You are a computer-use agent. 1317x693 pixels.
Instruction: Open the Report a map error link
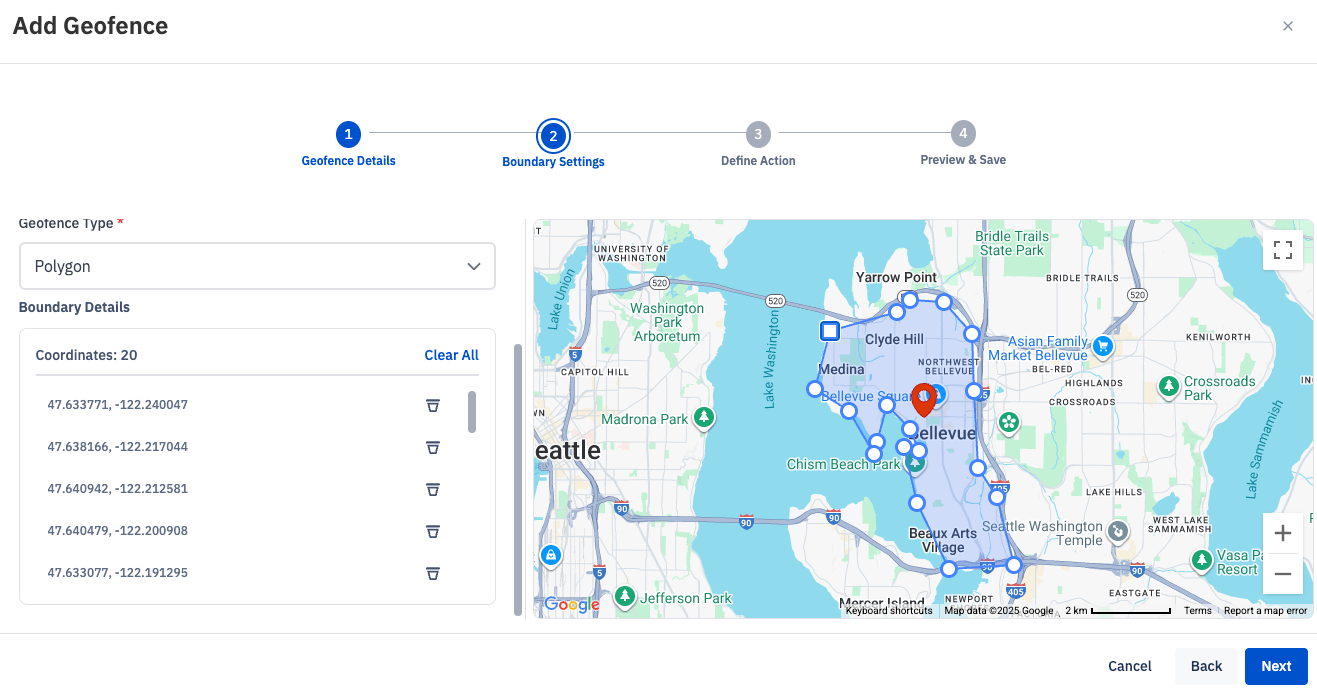[x=1265, y=610]
